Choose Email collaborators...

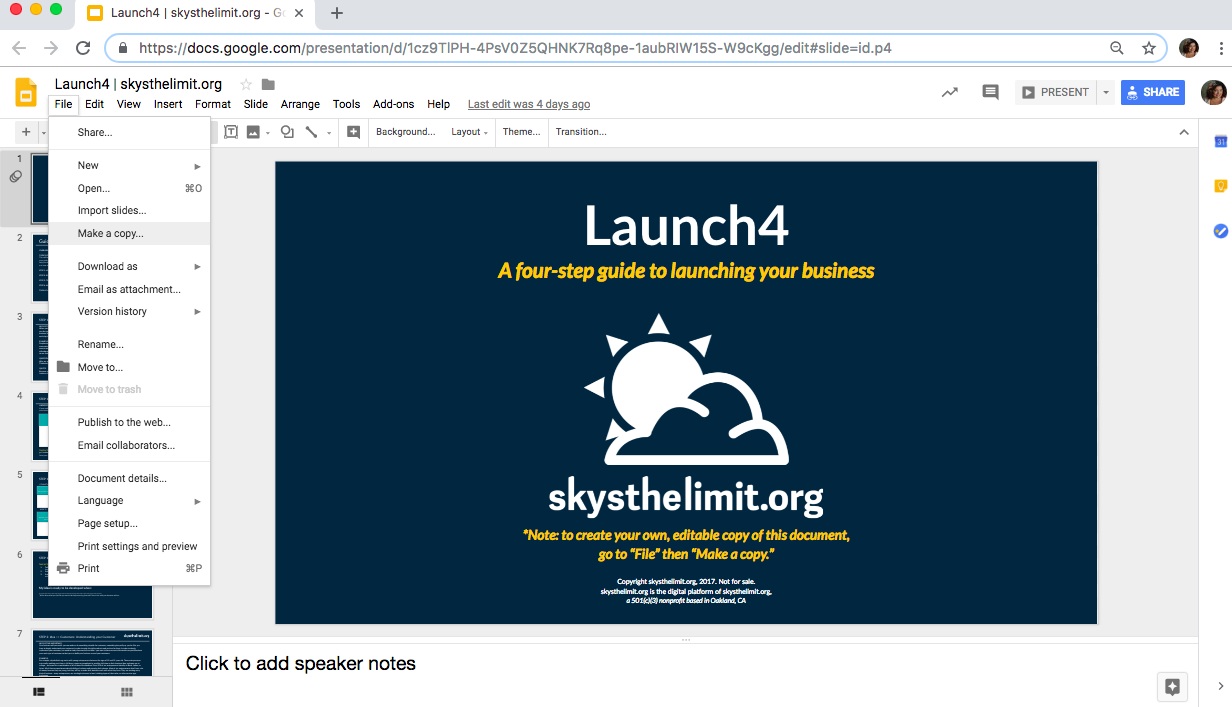130,445
